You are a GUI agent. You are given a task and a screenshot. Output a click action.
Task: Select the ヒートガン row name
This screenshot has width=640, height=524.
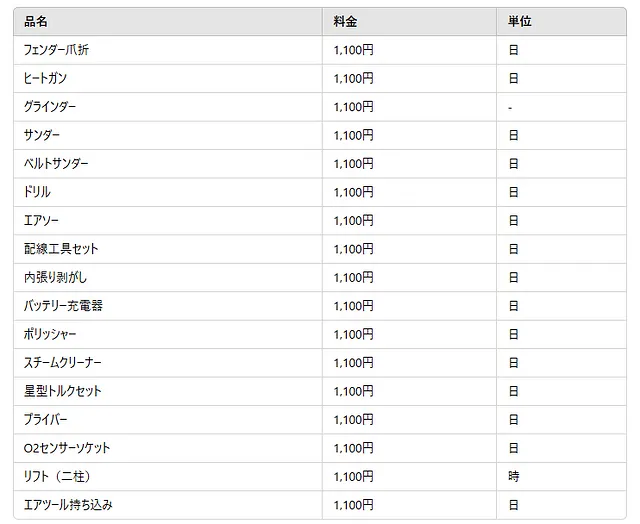pyautogui.click(x=45, y=78)
